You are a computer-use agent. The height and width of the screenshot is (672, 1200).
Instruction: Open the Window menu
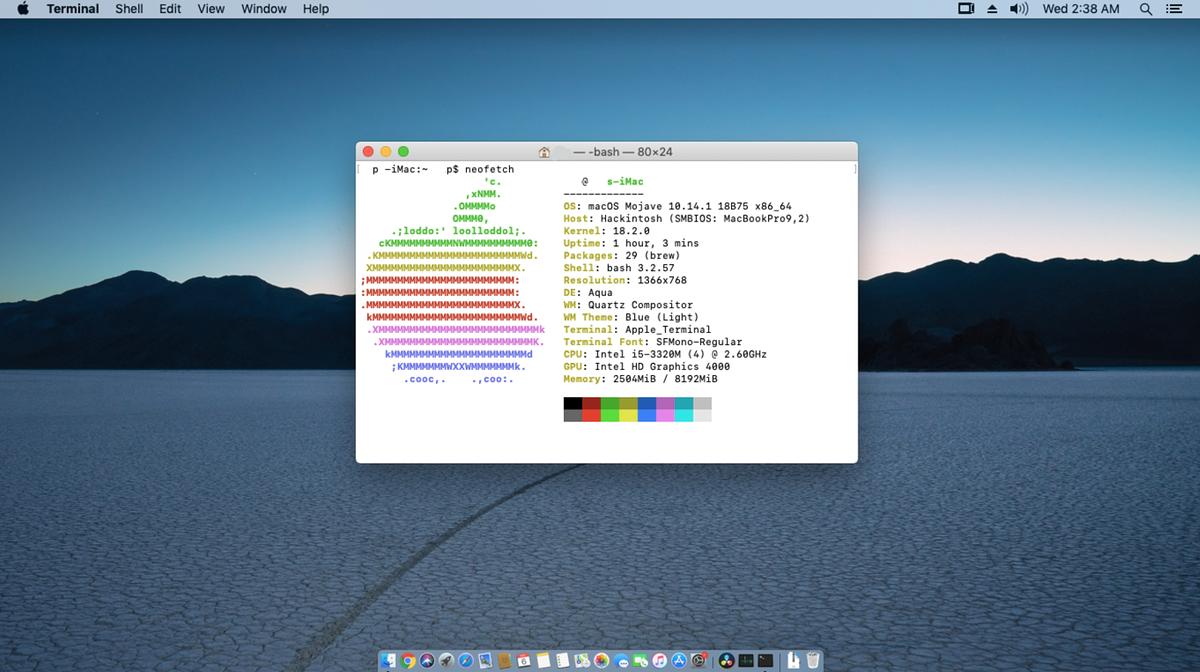click(264, 9)
